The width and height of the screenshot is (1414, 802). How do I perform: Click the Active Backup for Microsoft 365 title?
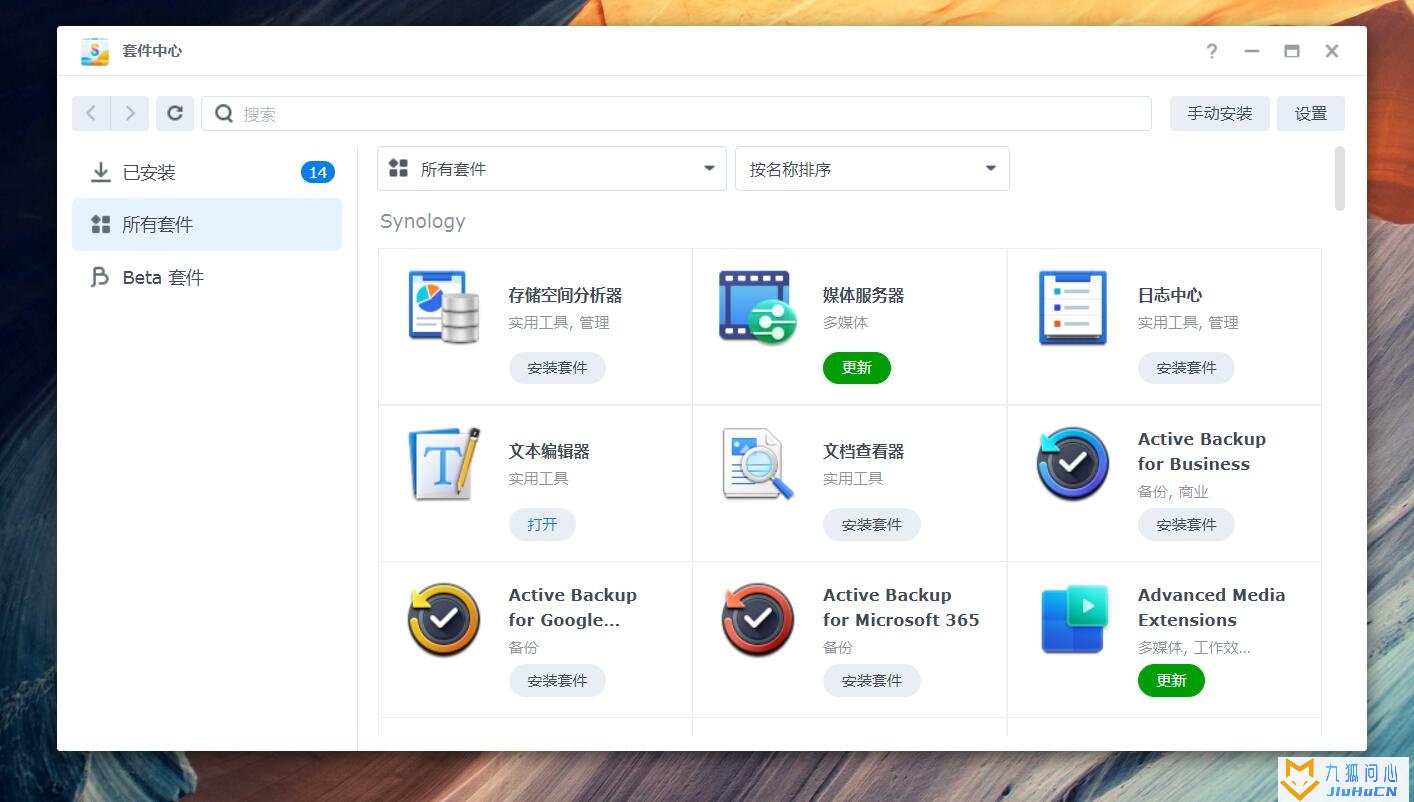[901, 607]
